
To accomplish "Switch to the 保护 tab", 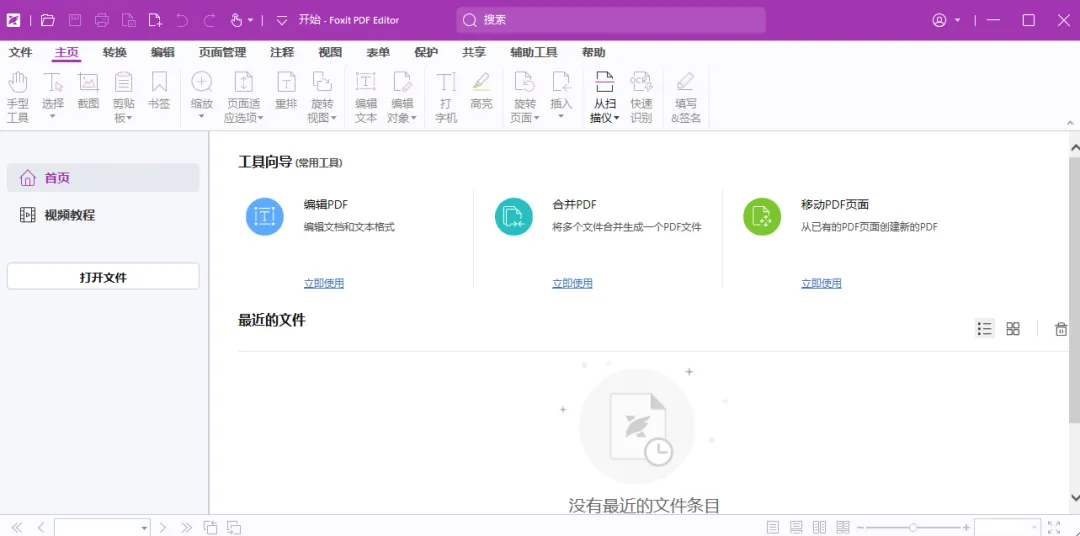I will (x=426, y=52).
